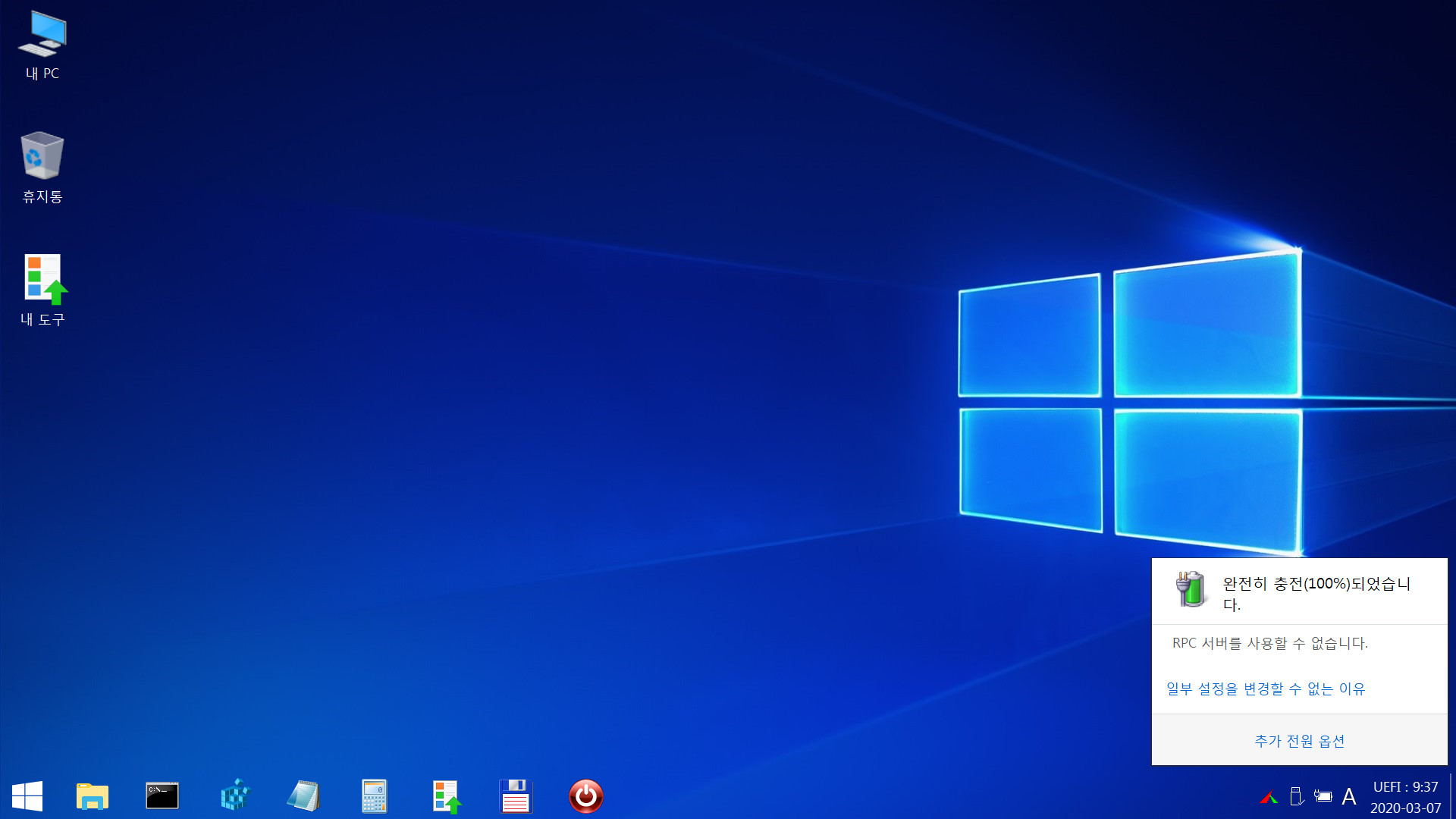Click the 내 도구 icon in taskbar

(x=447, y=797)
